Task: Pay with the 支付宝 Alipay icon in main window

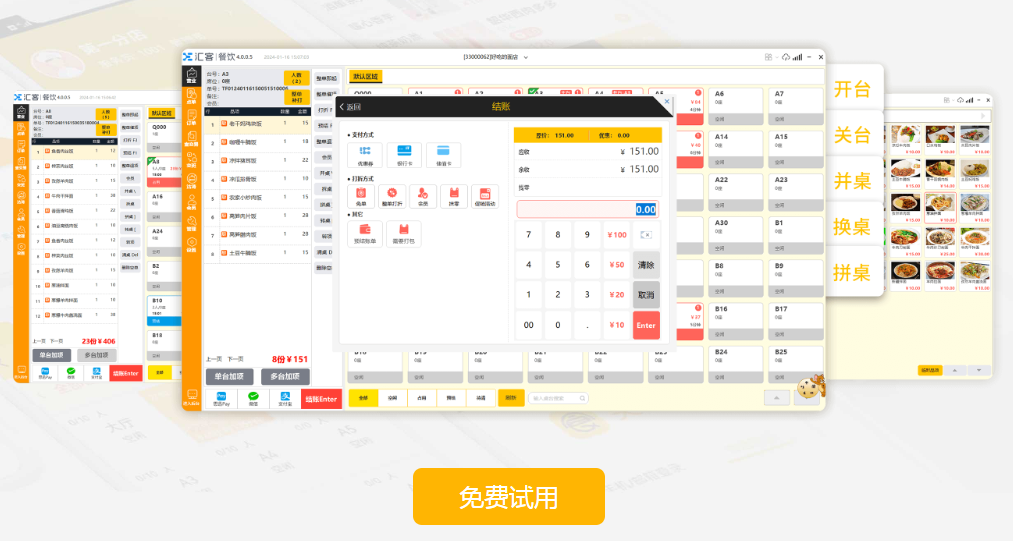Action: [285, 399]
